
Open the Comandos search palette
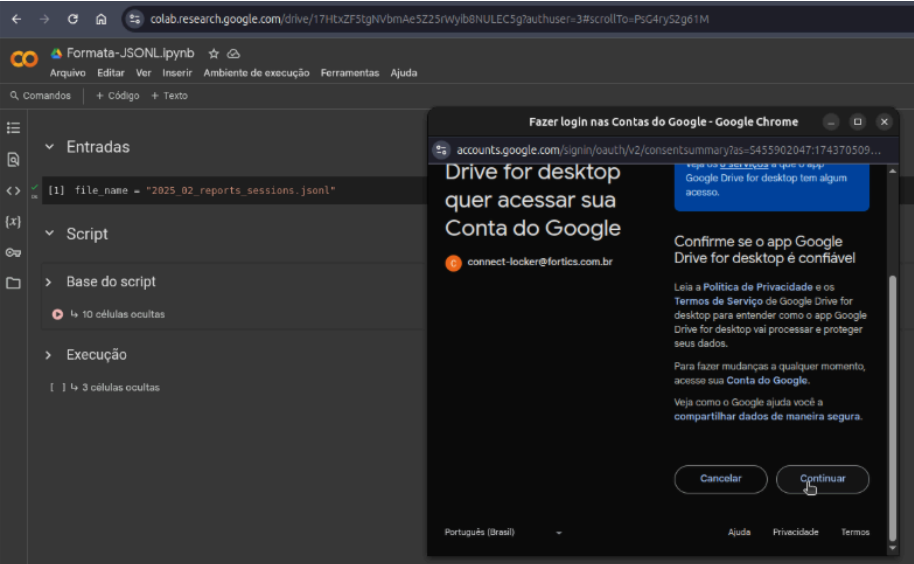coord(40,96)
